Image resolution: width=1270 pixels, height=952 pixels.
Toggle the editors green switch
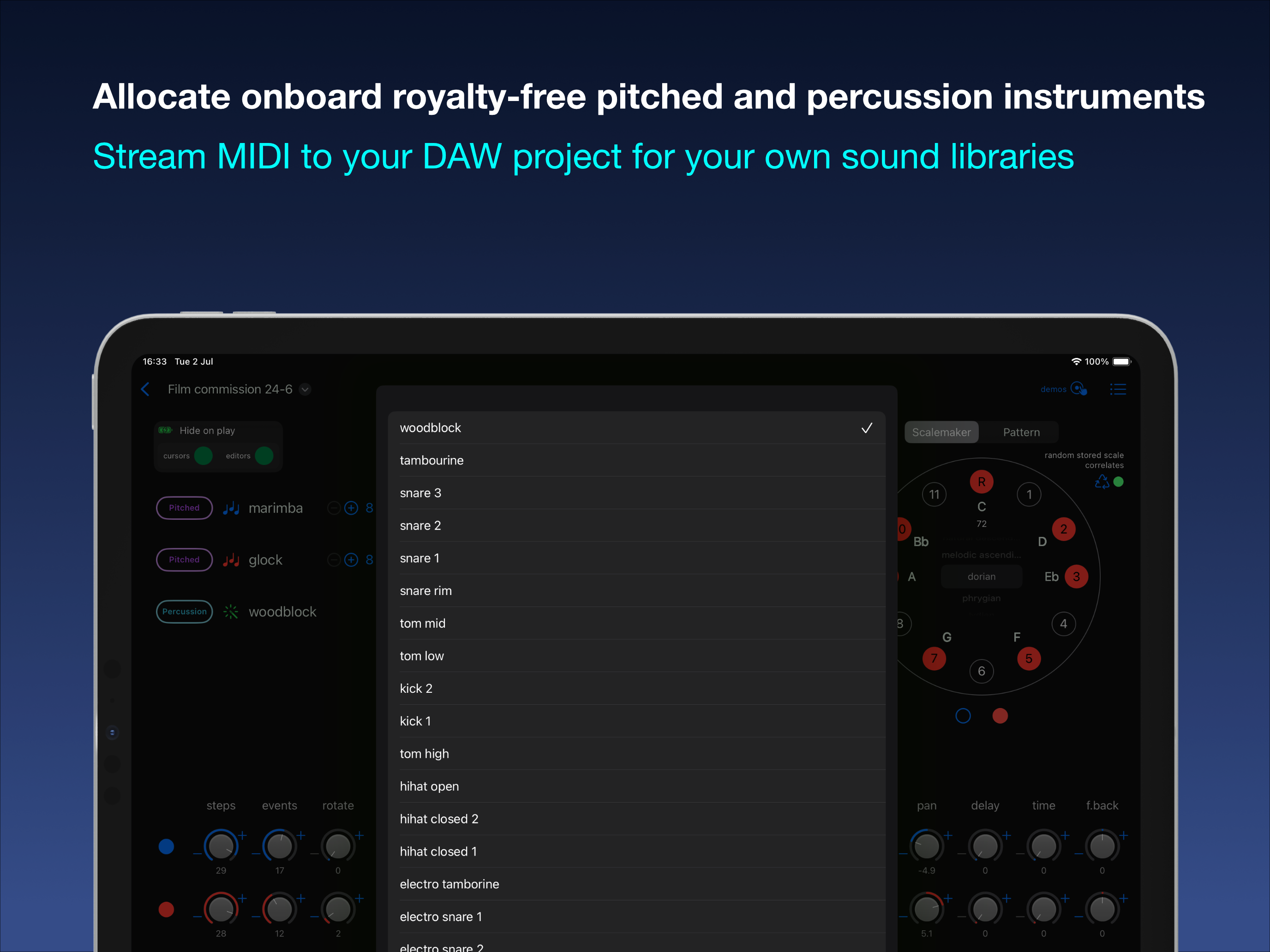tap(264, 456)
